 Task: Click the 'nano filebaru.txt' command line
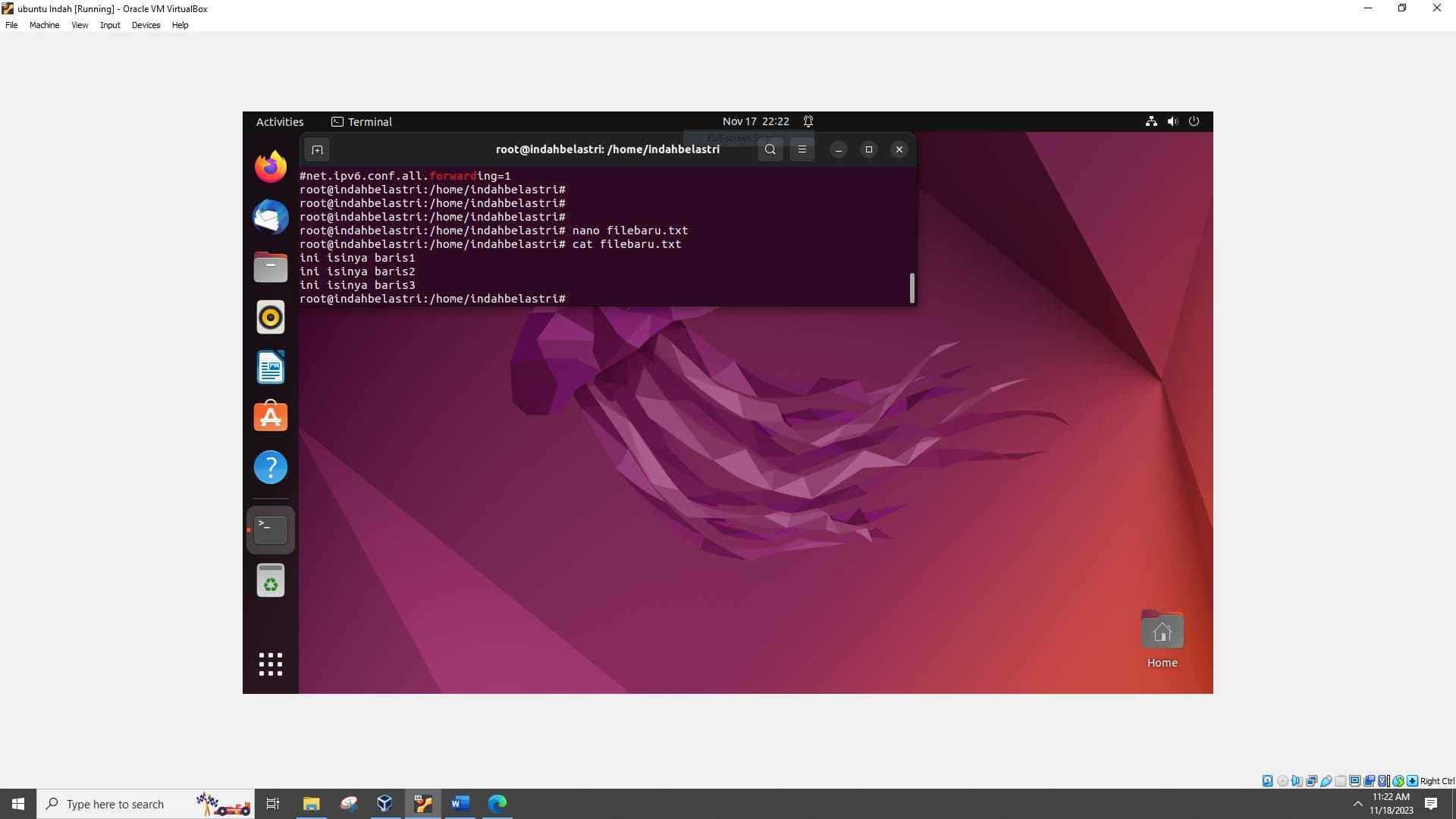click(494, 231)
